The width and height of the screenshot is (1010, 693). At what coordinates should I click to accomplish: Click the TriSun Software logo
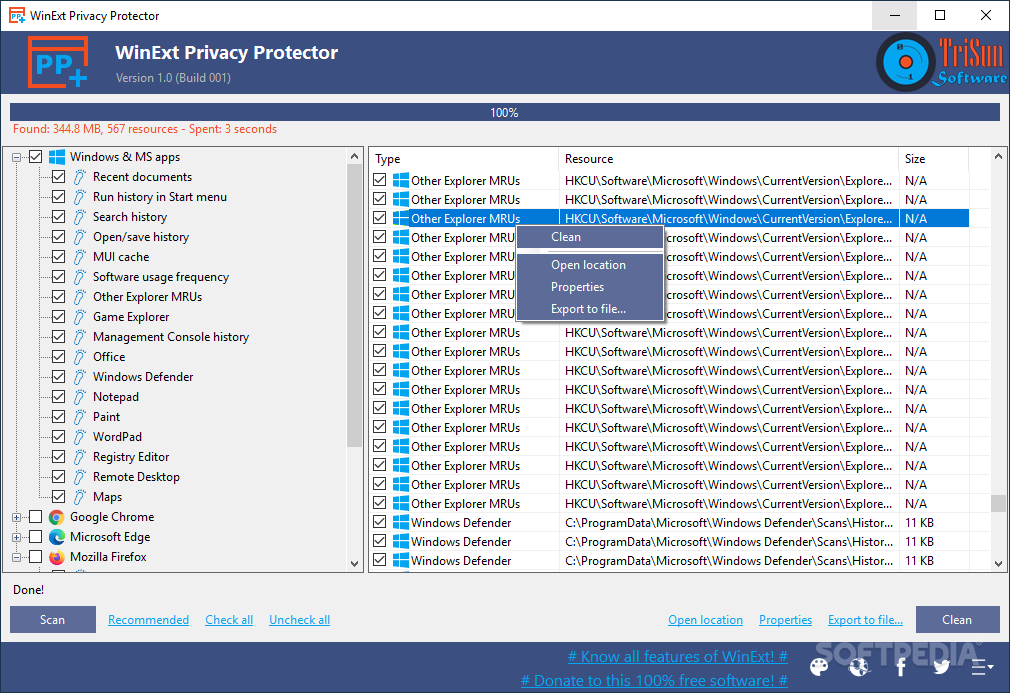tap(941, 62)
